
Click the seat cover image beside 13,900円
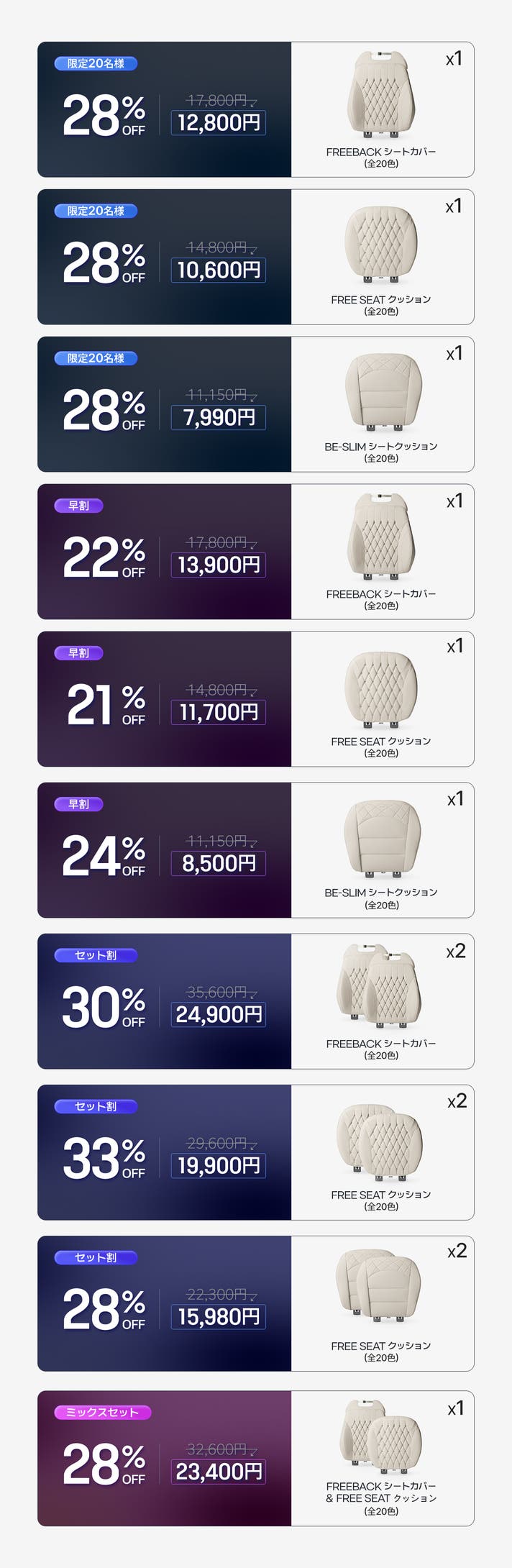coord(381,537)
